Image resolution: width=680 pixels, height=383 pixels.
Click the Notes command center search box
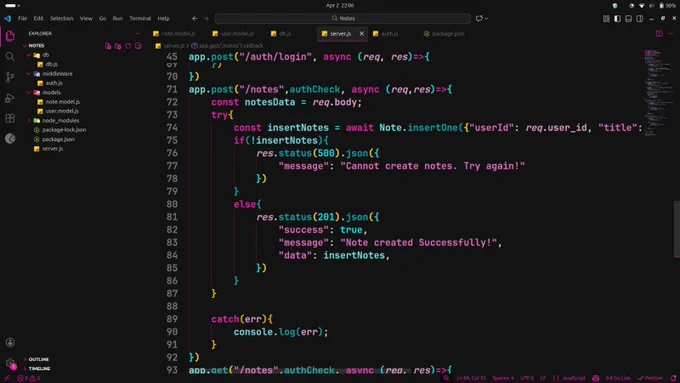343,19
